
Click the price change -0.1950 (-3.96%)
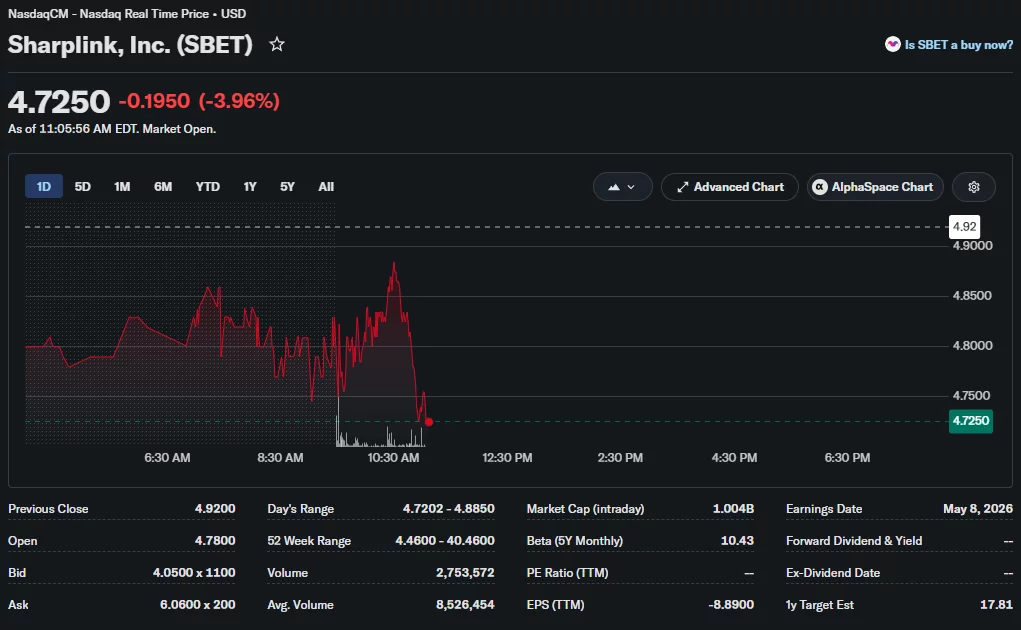tap(199, 101)
